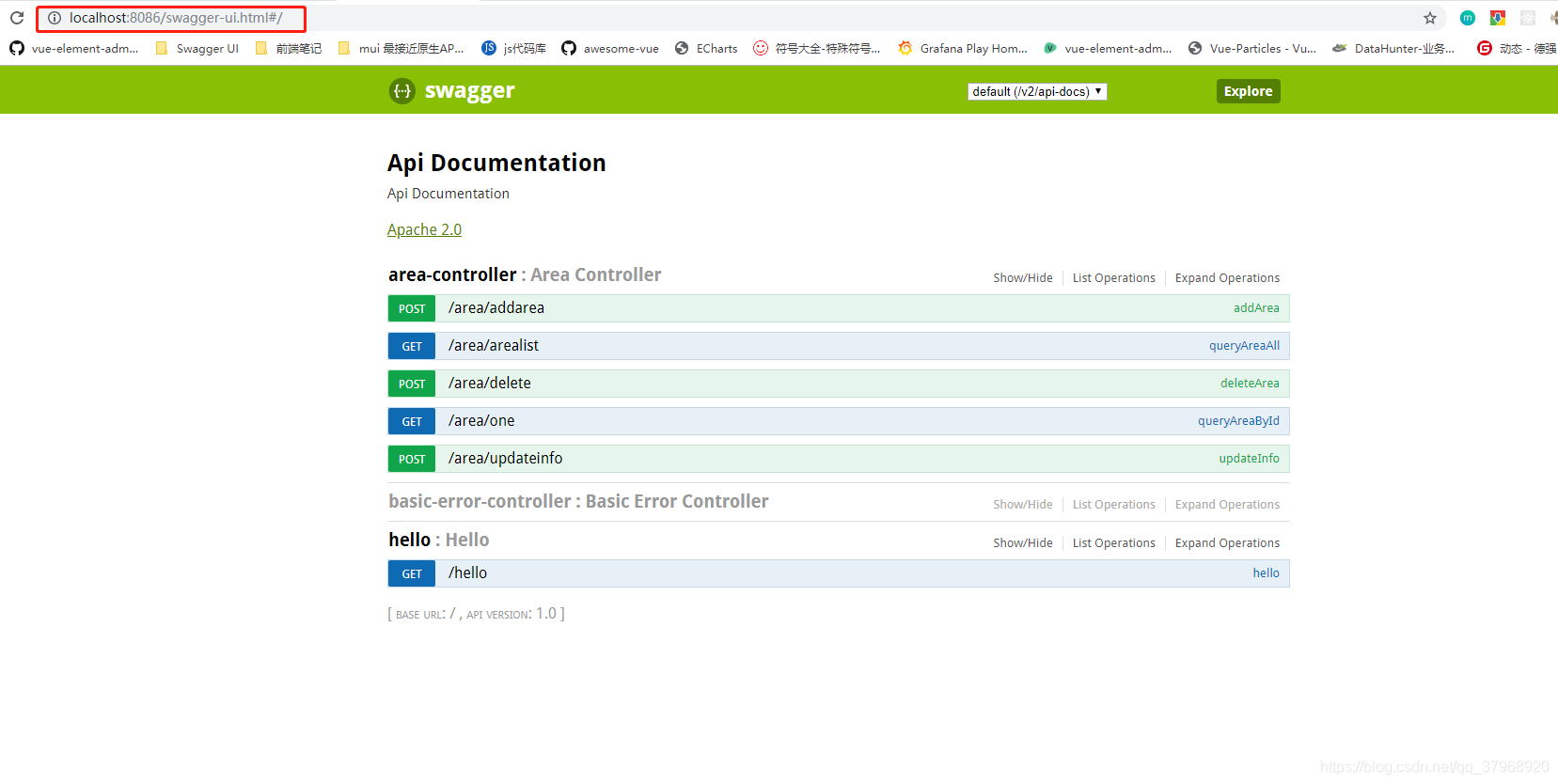Open the Swagger UI bookmark folder

coord(197,48)
